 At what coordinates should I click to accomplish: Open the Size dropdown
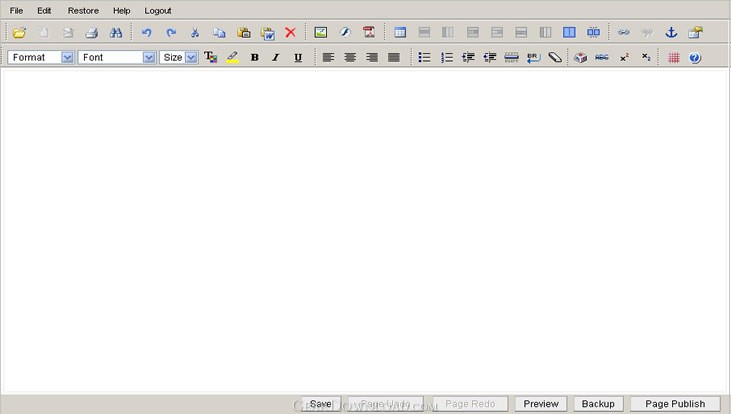191,58
